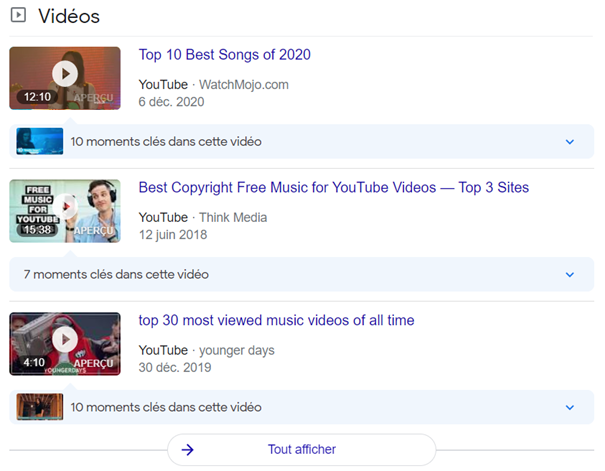This screenshot has height=471, width=605.
Task: Click the date 12 juin 2018
Action: point(173,235)
